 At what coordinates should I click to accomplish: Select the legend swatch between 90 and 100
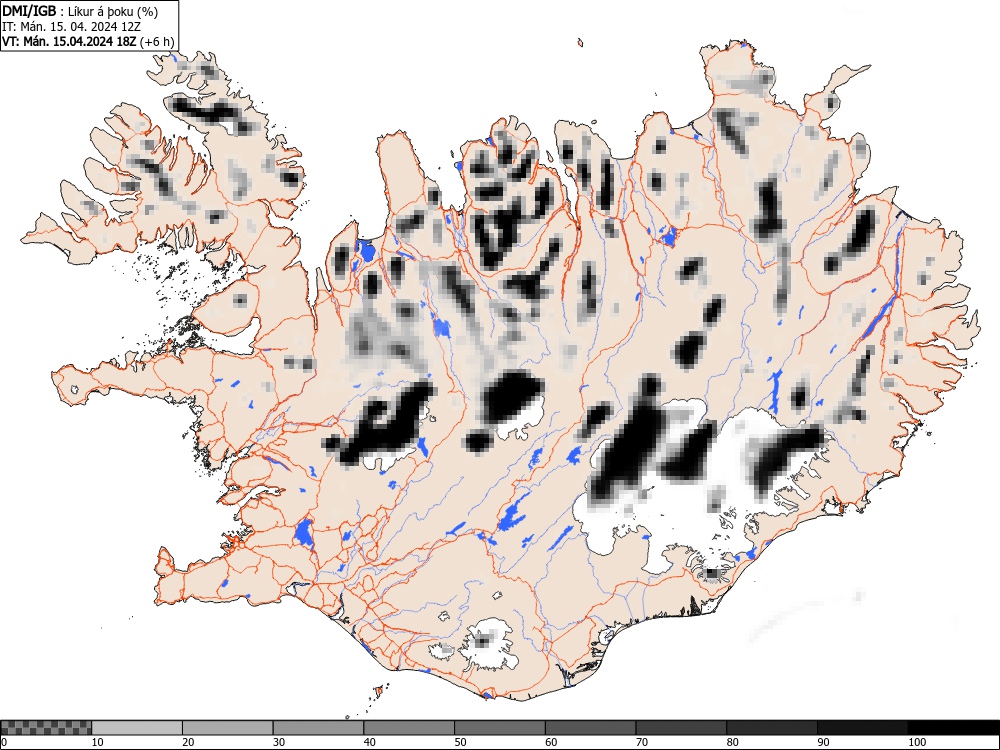862,728
